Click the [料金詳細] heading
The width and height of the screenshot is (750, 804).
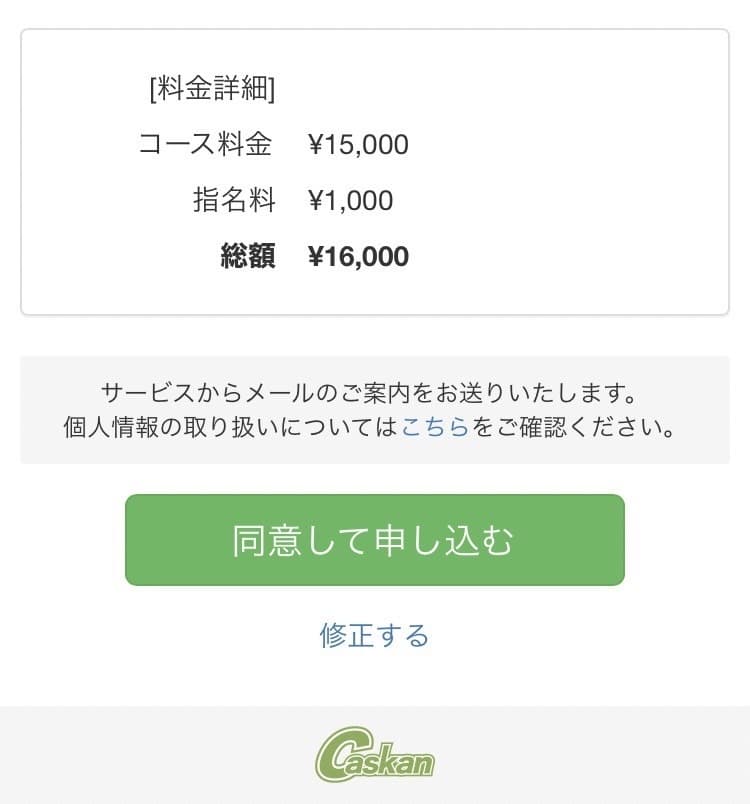coord(212,89)
